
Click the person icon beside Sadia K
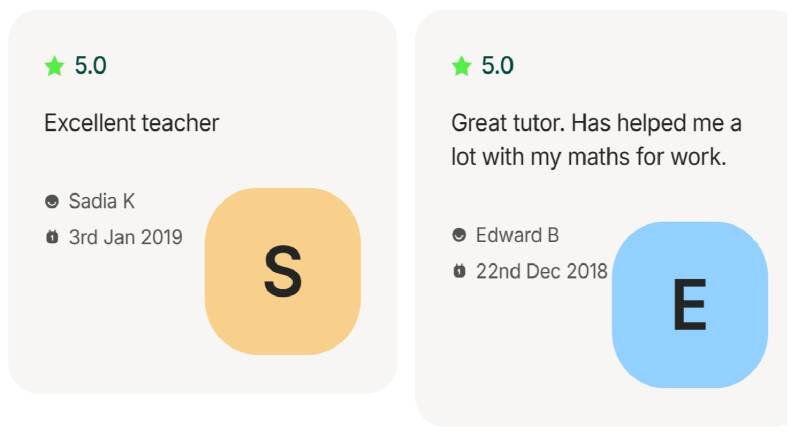52,202
